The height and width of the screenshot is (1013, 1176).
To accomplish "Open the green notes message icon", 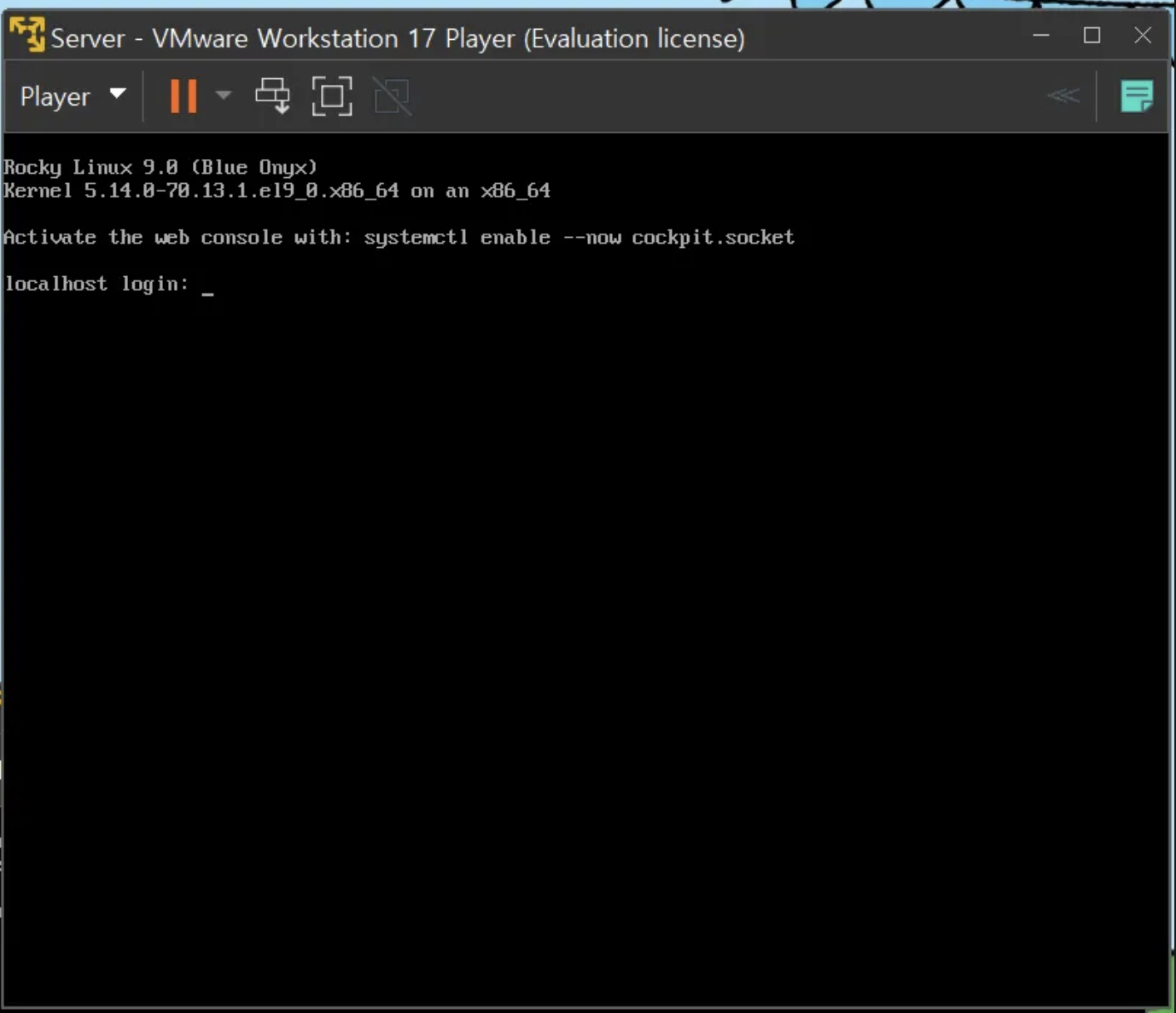I will pyautogui.click(x=1136, y=96).
